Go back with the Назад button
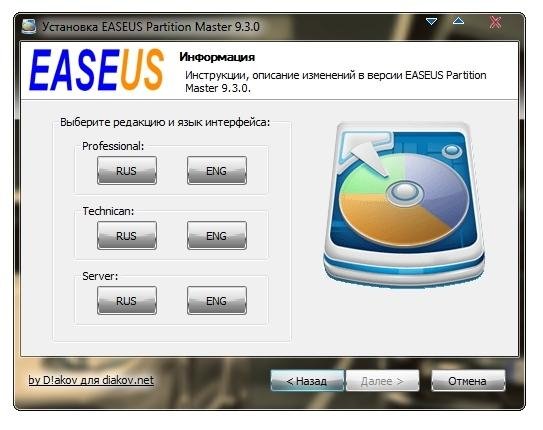Image resolution: width=543 pixels, height=430 pixels. tap(307, 381)
